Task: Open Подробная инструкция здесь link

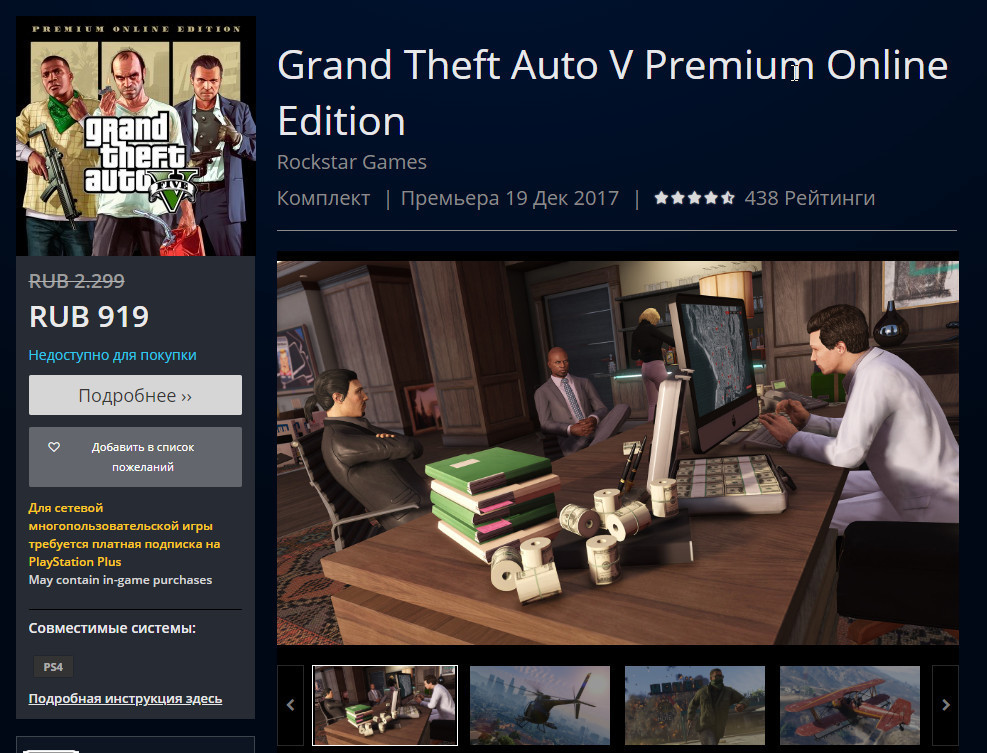Action: pos(125,698)
